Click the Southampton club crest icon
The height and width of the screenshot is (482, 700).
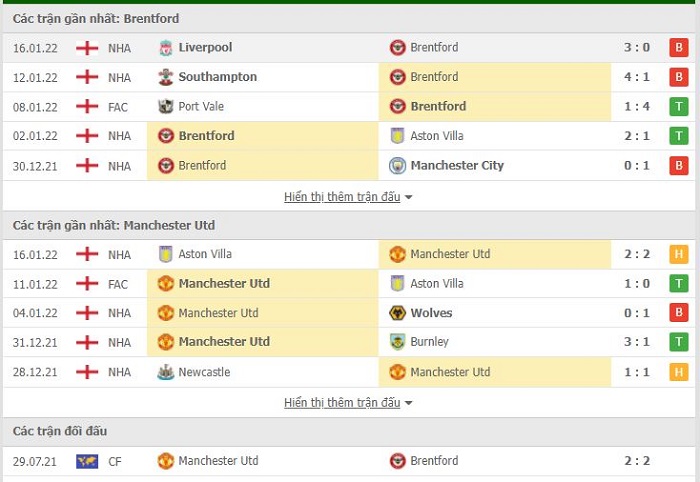pos(166,77)
